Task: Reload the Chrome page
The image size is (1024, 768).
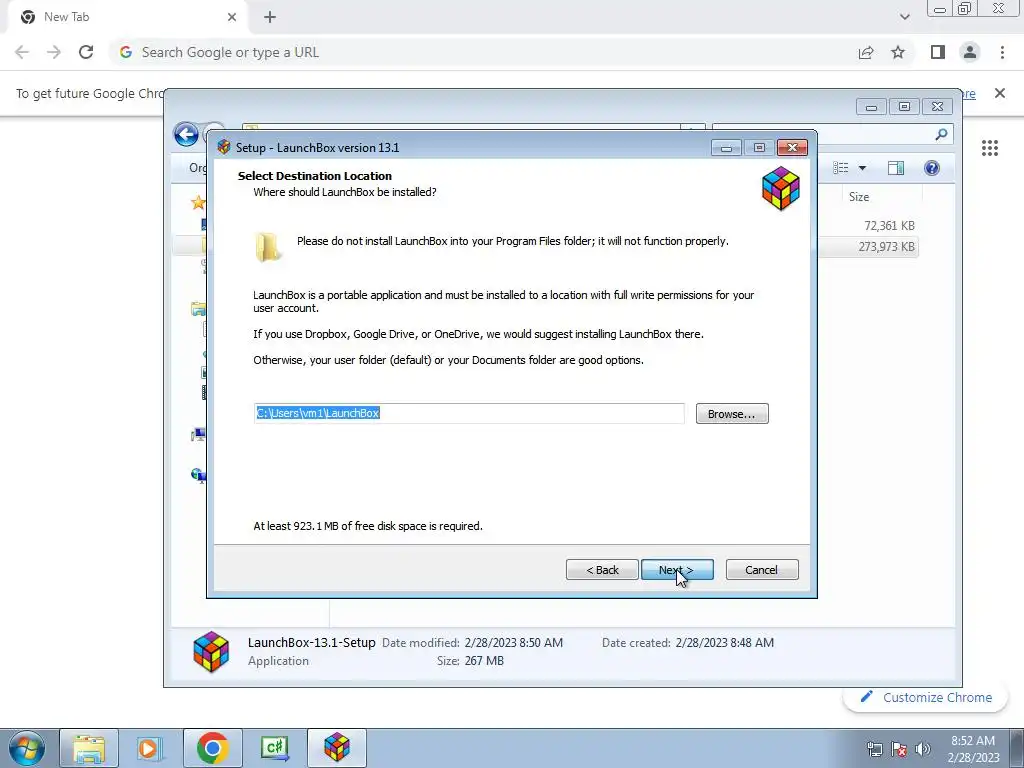Action: pos(86,52)
